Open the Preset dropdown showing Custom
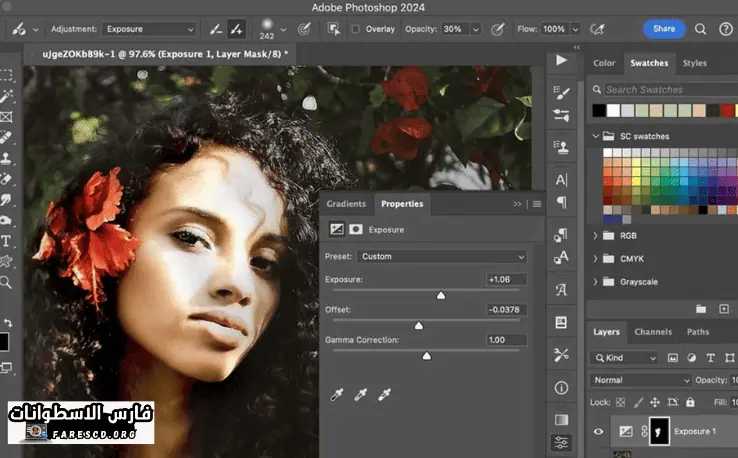Image resolution: width=738 pixels, height=458 pixels. [441, 256]
